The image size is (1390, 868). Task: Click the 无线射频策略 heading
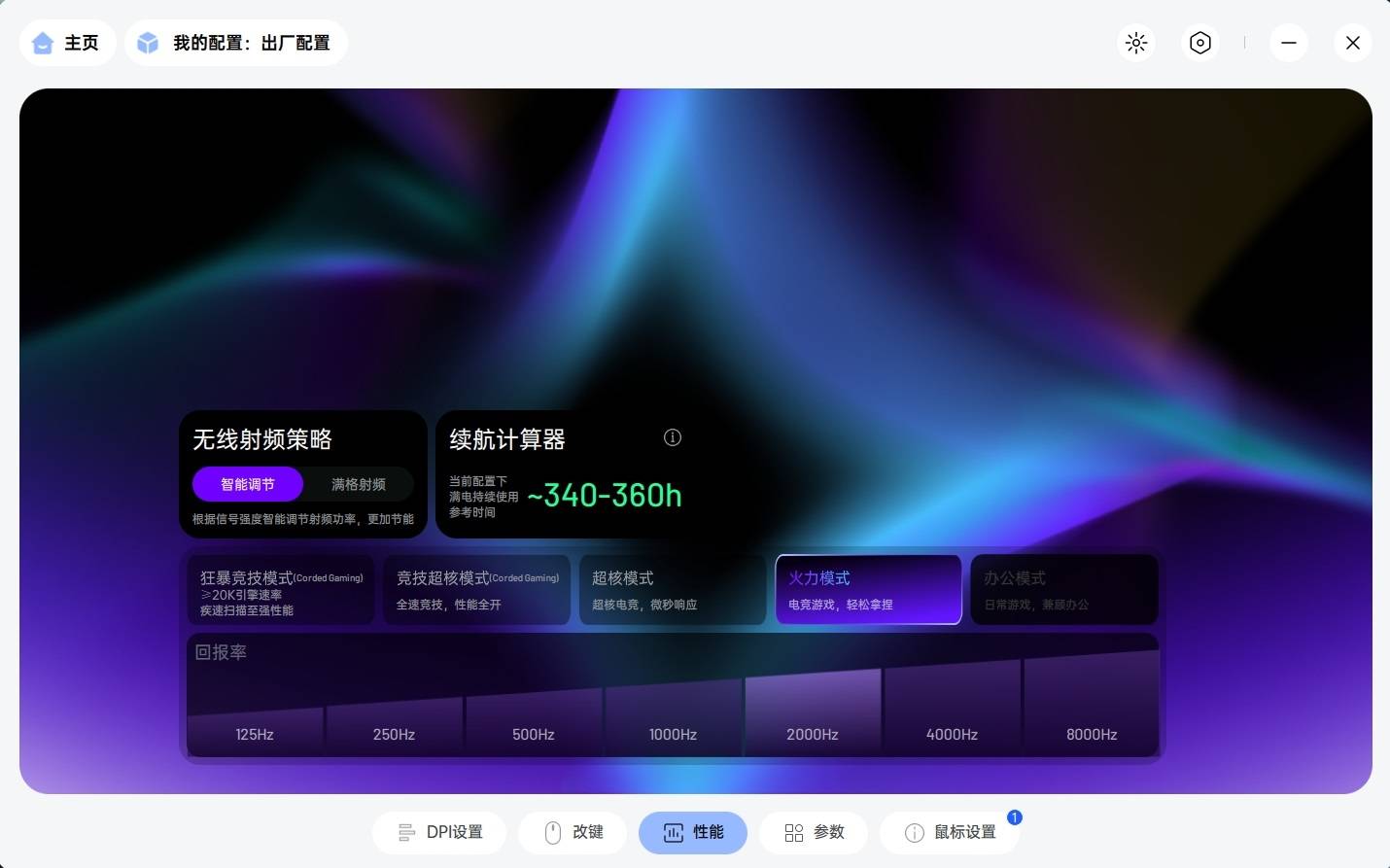point(262,439)
